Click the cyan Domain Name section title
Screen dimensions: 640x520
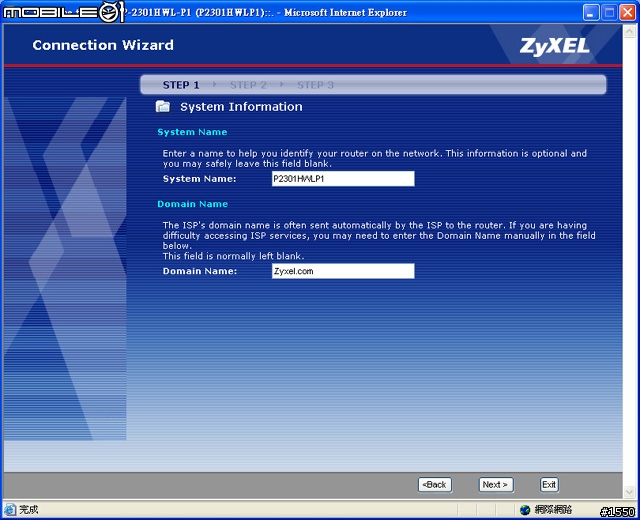point(193,204)
